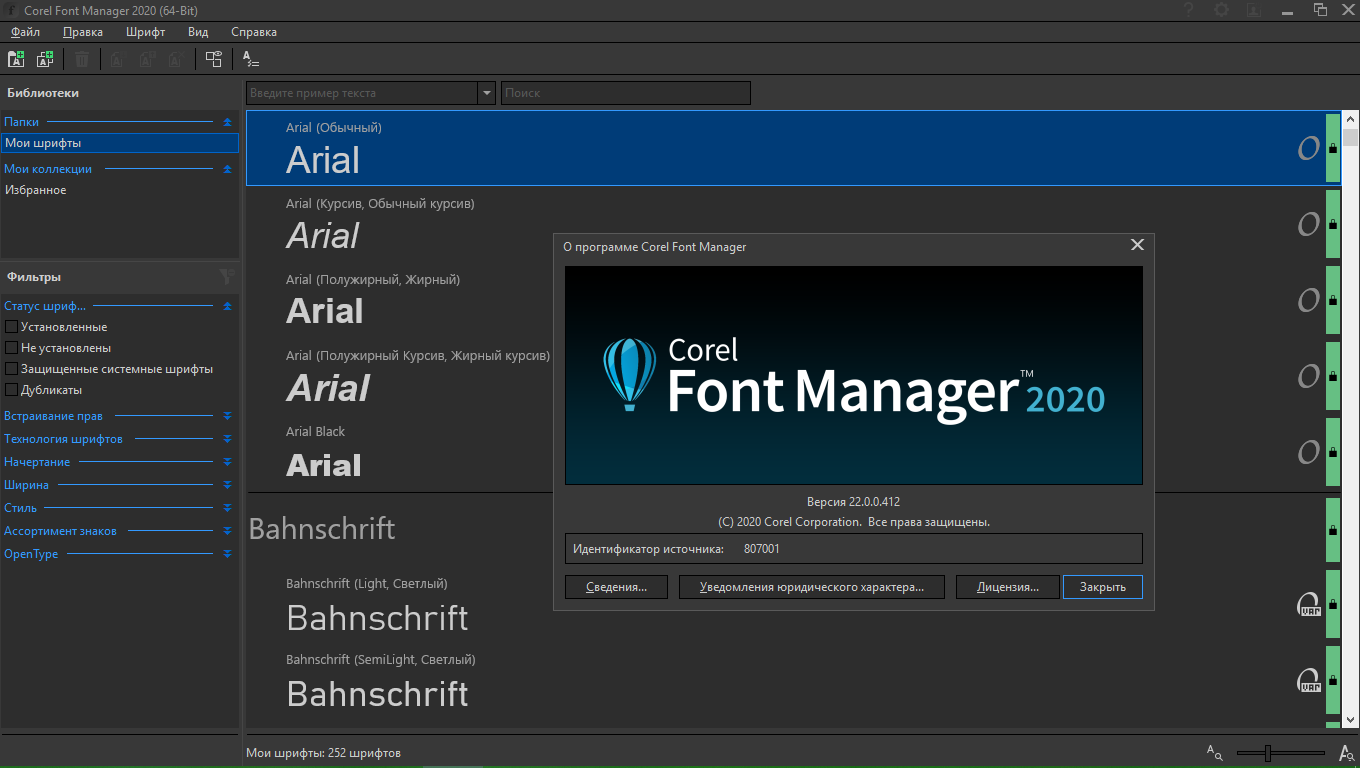Click the preview size slider handle

1268,752
